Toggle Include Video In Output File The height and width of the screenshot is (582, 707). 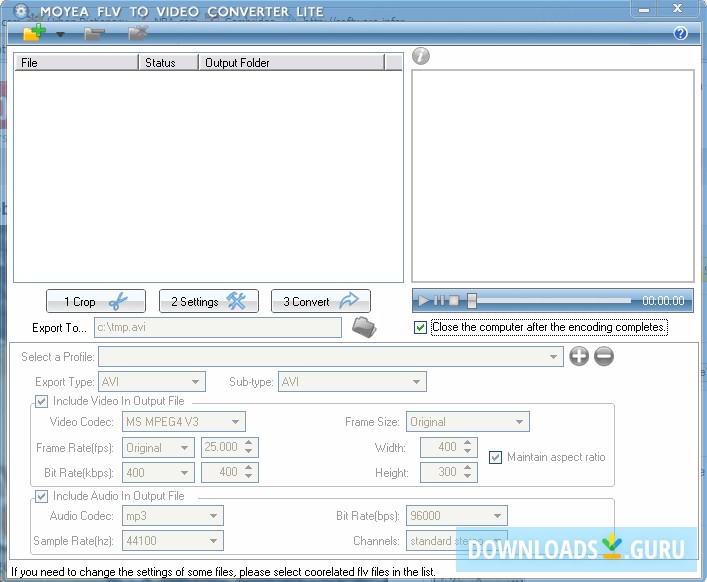click(41, 401)
